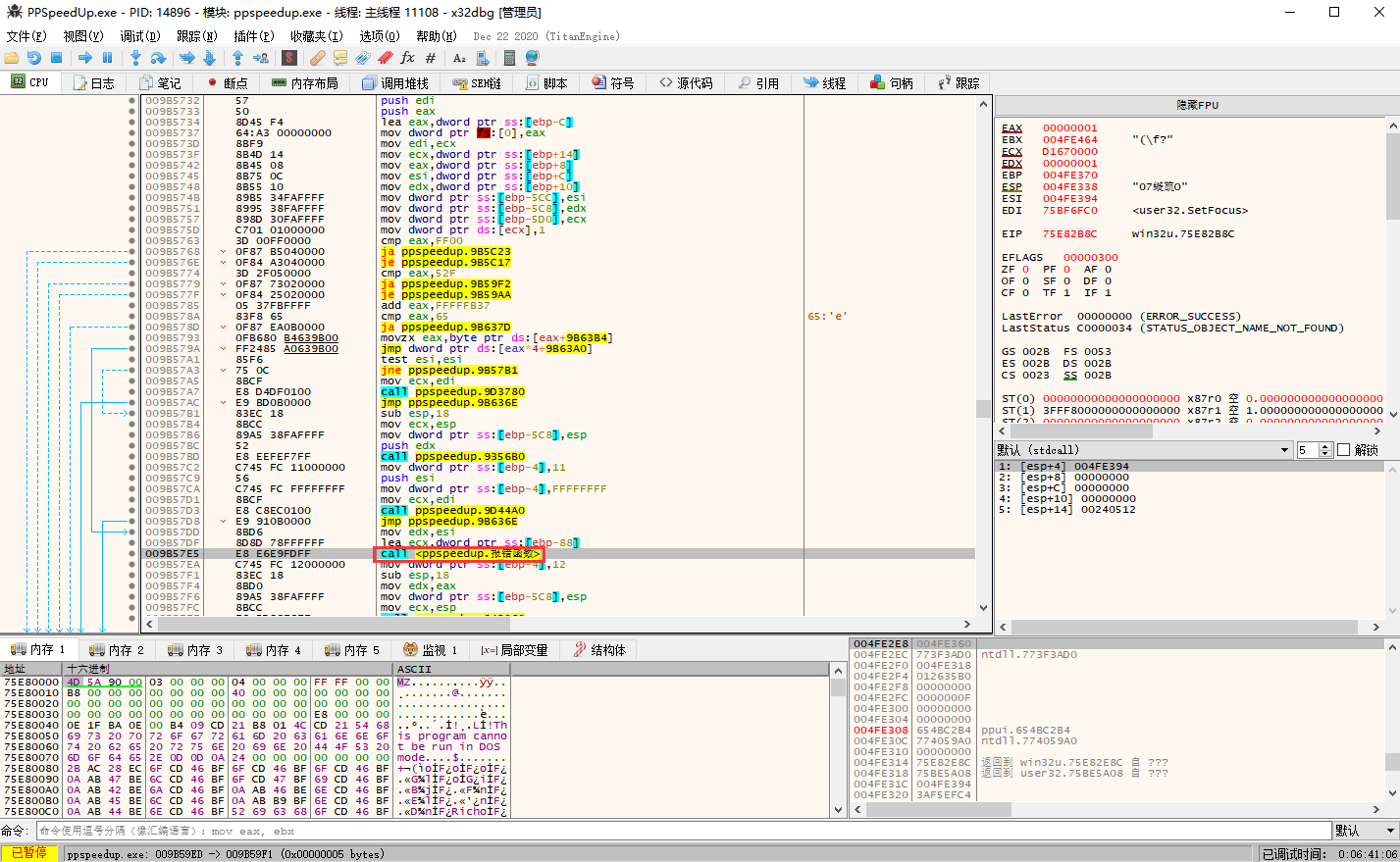
Task: Click the Pause toolbar icon
Action: pyautogui.click(x=107, y=58)
